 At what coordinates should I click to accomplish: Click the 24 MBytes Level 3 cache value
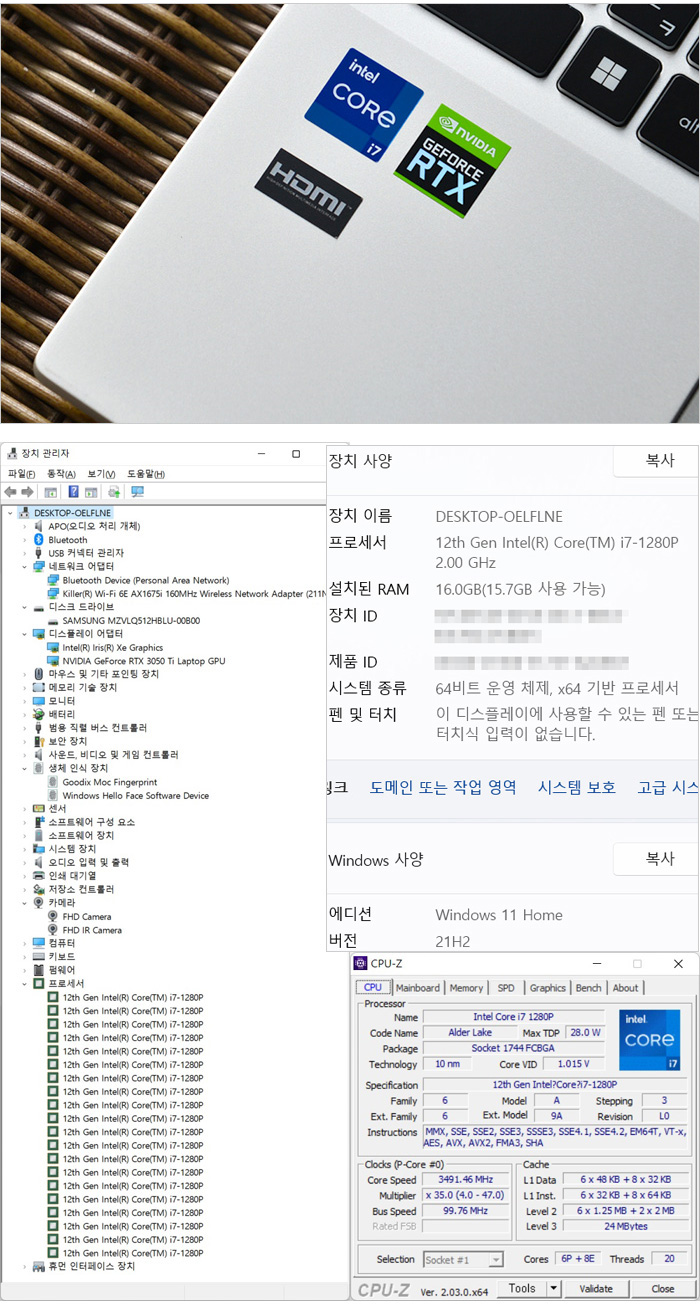[x=627, y=1226]
